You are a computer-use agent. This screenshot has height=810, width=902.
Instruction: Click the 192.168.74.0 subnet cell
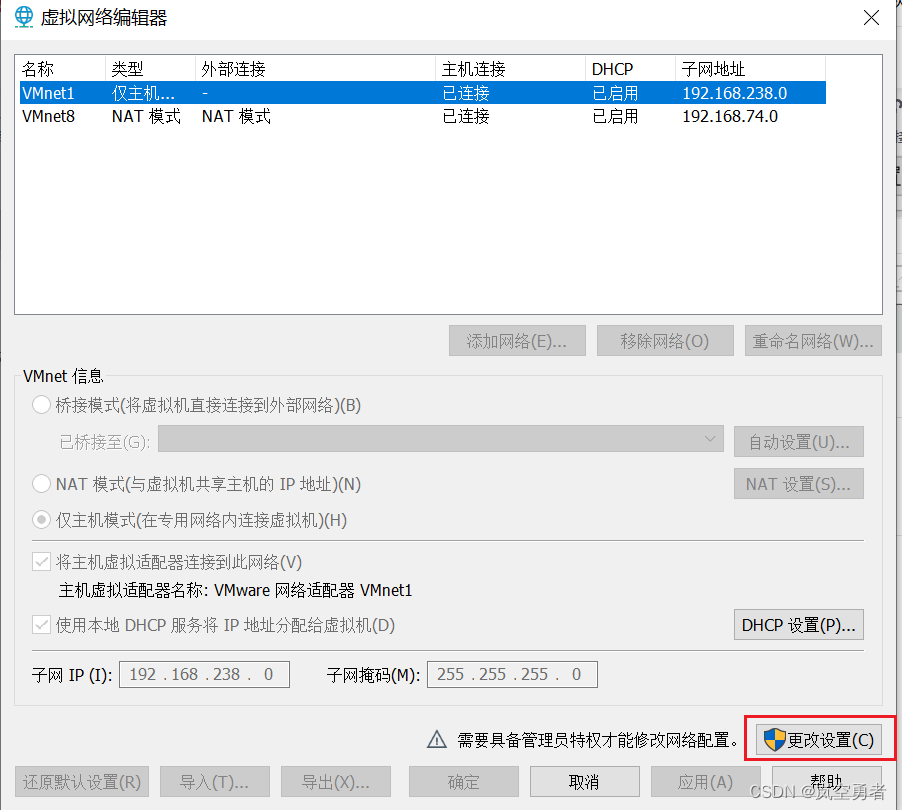point(730,116)
